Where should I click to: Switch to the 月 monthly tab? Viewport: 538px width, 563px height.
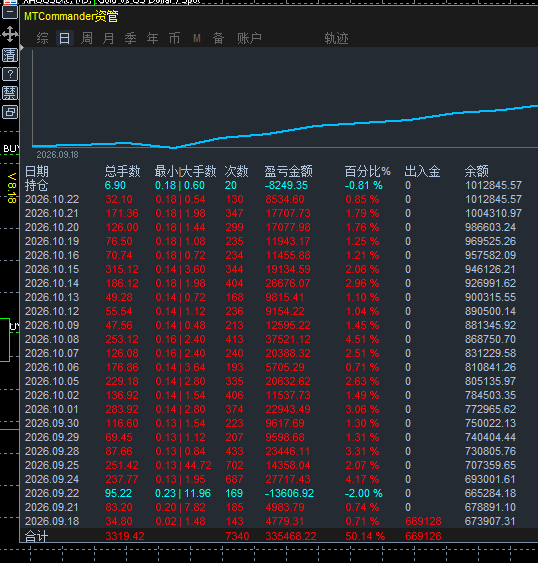click(108, 38)
